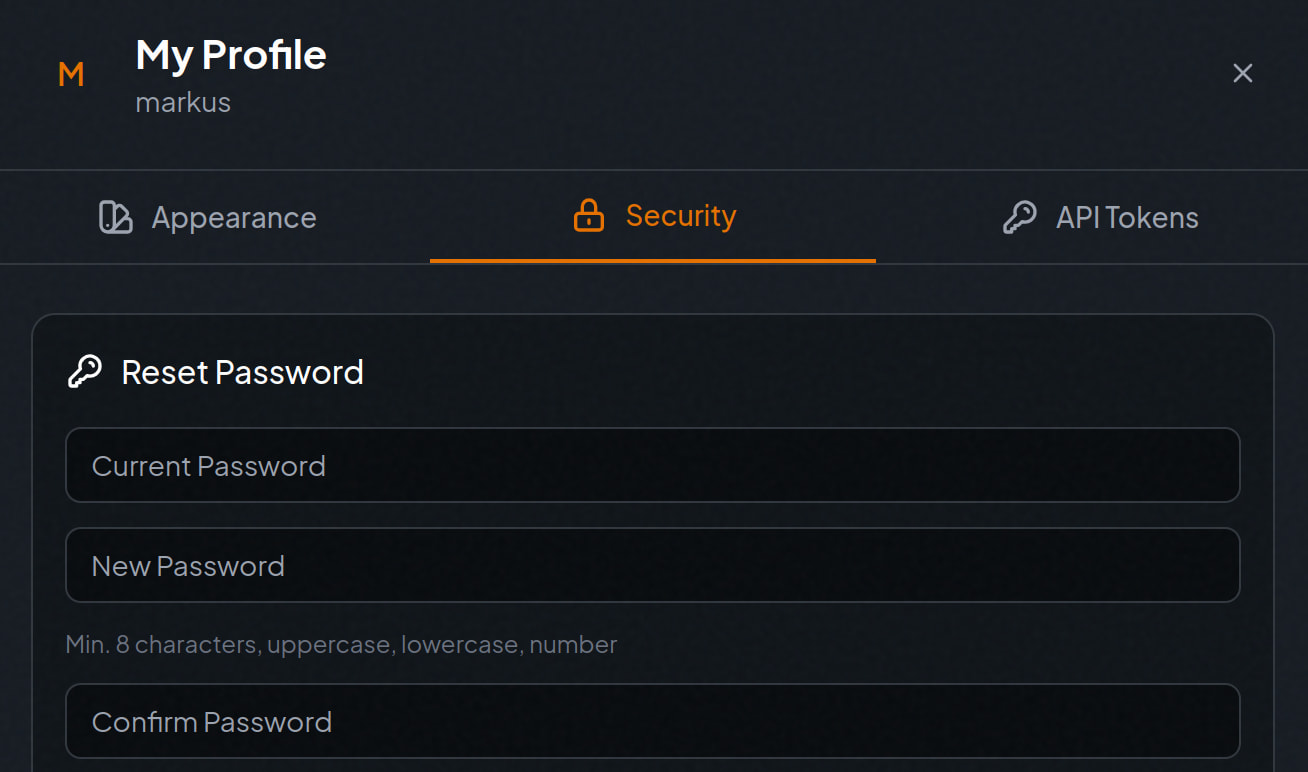Click the orange M avatar icon
Viewport: 1308px width, 772px height.
(x=71, y=74)
